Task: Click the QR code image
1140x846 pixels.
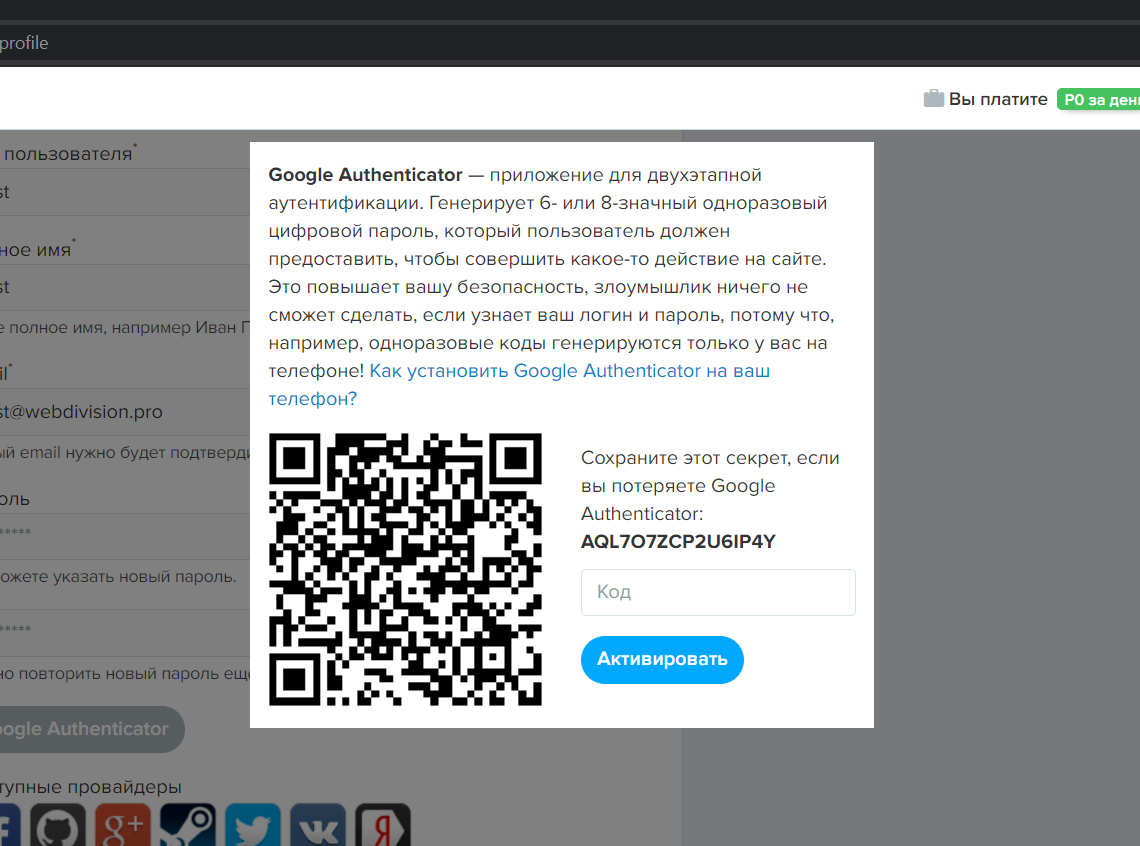Action: pos(405,569)
